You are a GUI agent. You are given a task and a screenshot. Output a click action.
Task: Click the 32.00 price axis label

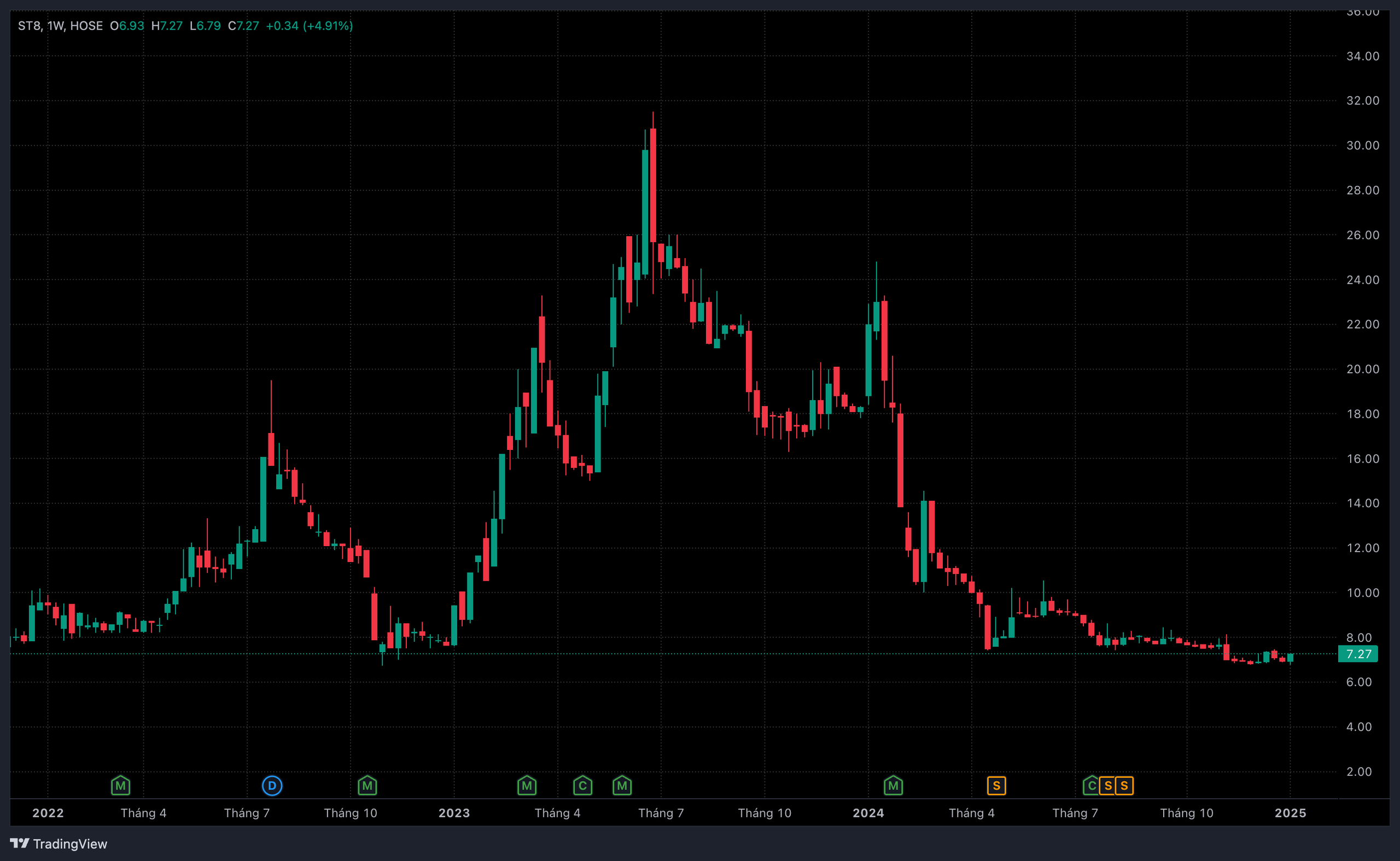click(1362, 100)
